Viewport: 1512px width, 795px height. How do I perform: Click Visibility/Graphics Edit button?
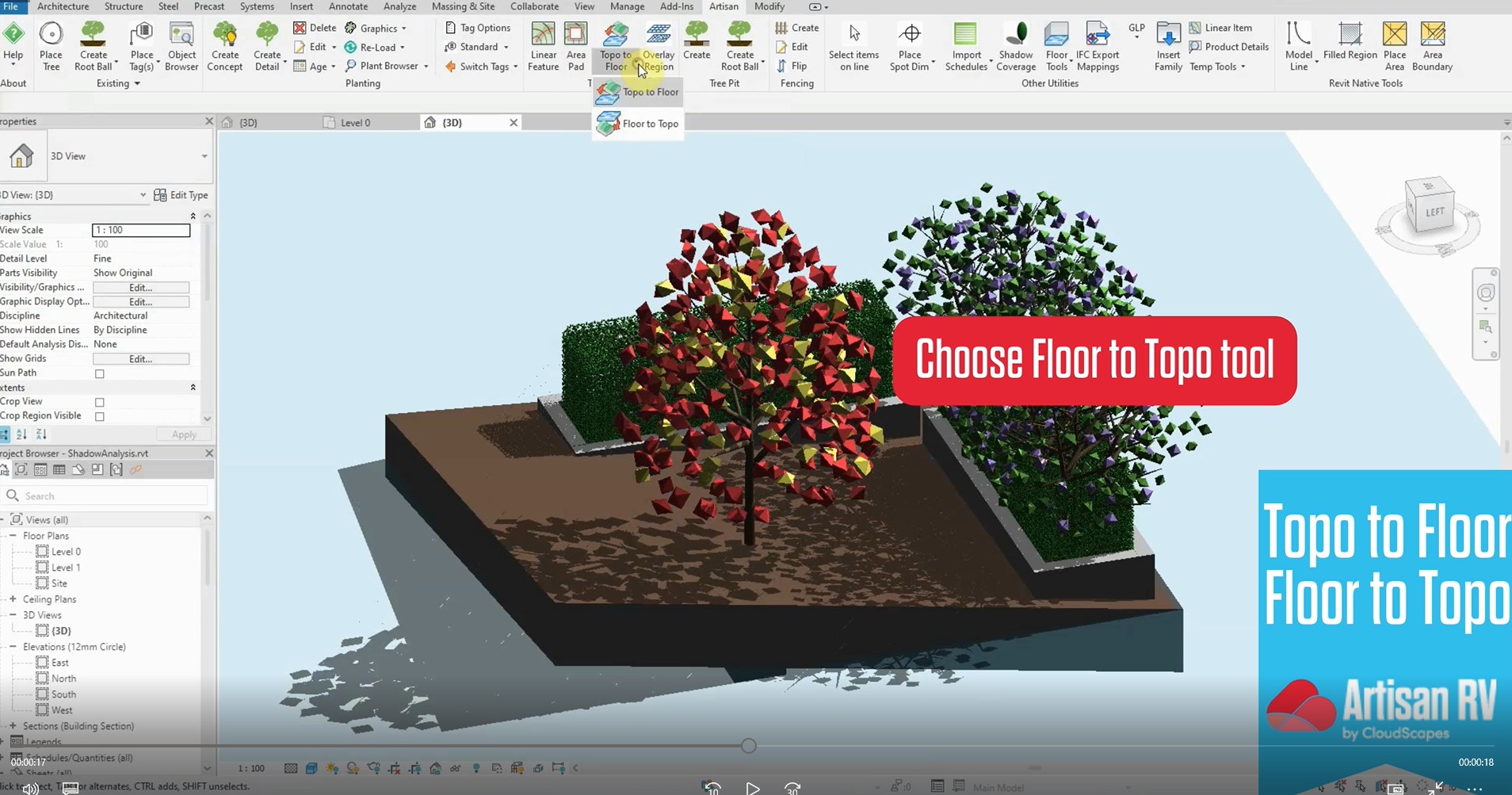[x=140, y=288]
